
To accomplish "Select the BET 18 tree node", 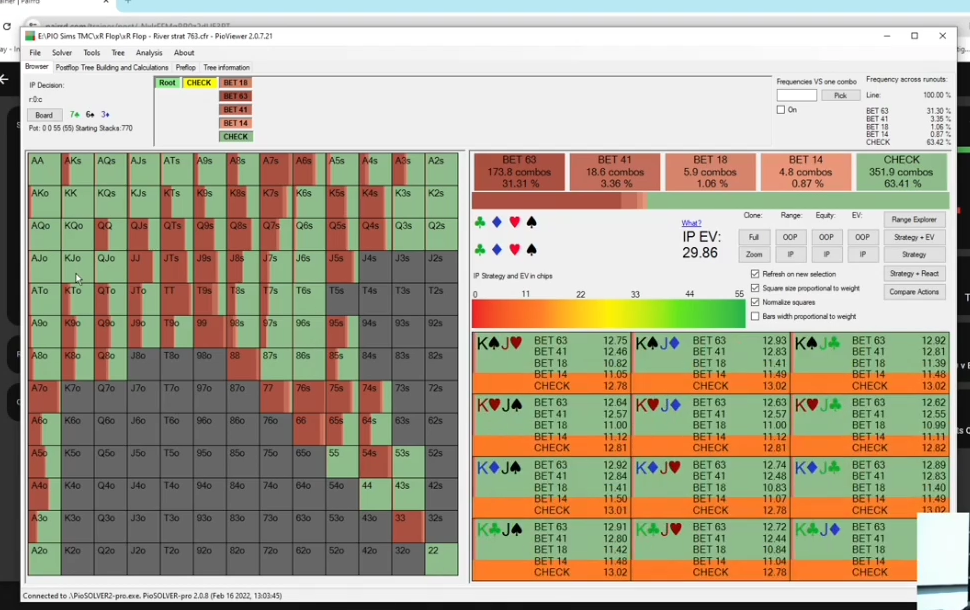I will (236, 83).
